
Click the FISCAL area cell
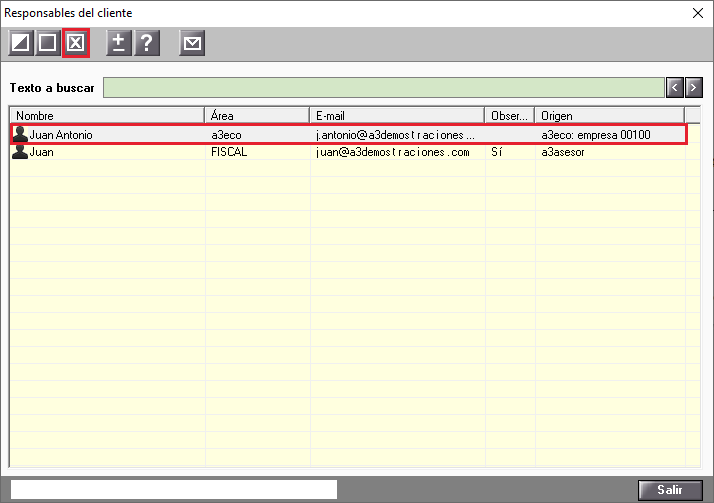(x=229, y=152)
